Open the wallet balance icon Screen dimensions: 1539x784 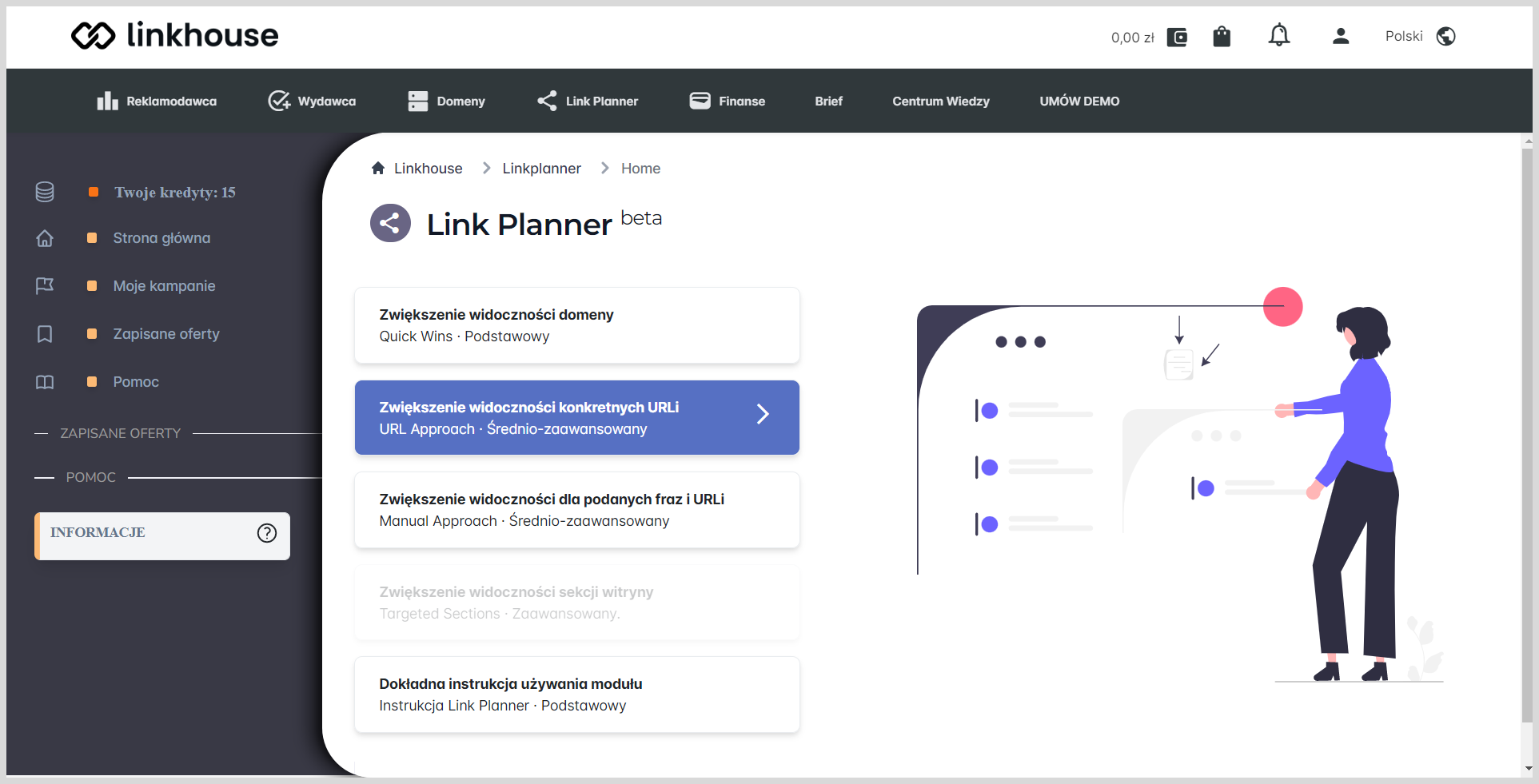coord(1177,37)
